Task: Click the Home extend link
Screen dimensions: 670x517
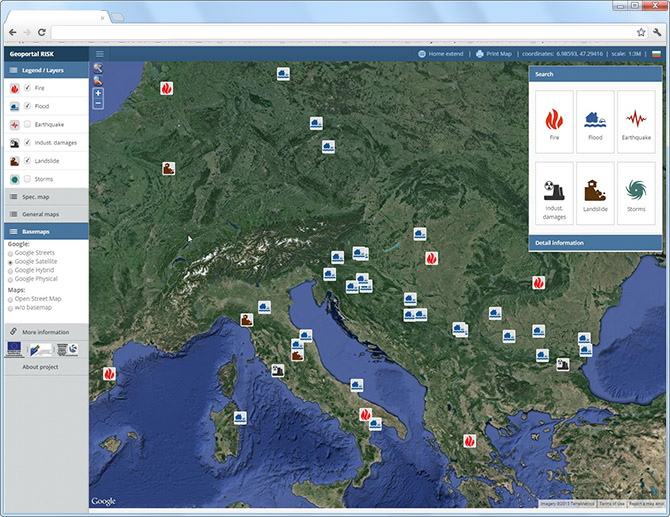Action: 446,54
